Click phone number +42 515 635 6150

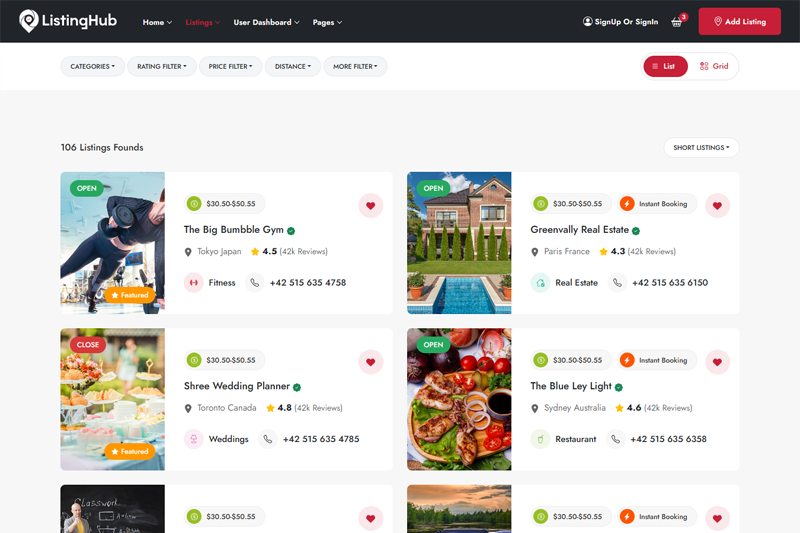click(670, 283)
